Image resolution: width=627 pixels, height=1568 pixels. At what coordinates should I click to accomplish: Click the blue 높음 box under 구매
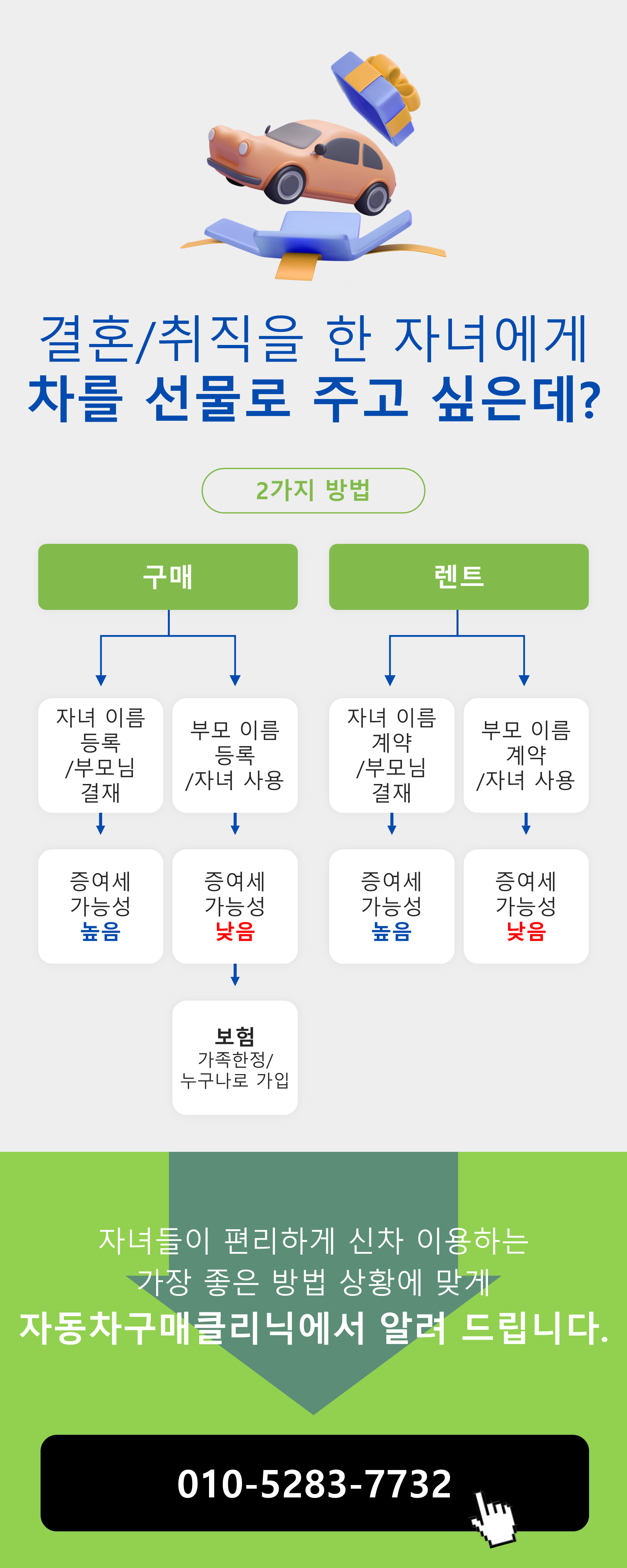tap(101, 906)
